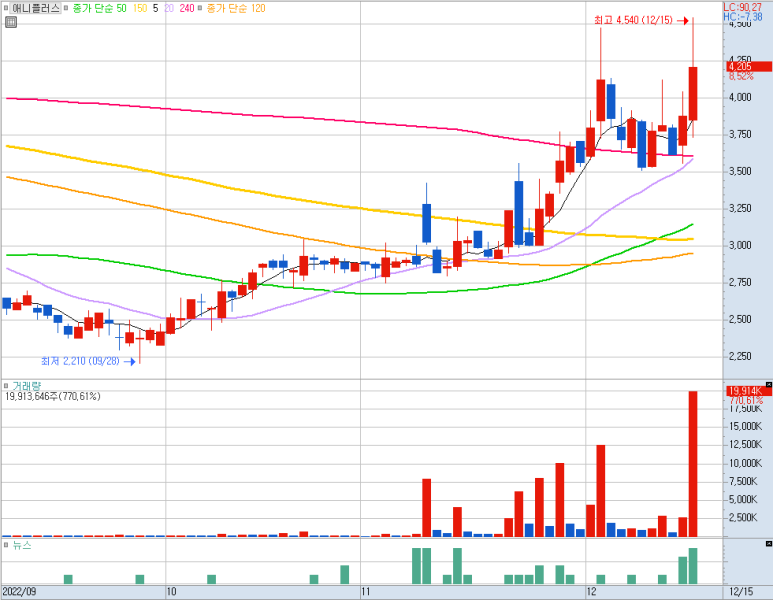This screenshot has height=600, width=773.
Task: Click the 최저 2,210 (09/28) low marker
Action: [x=88, y=361]
